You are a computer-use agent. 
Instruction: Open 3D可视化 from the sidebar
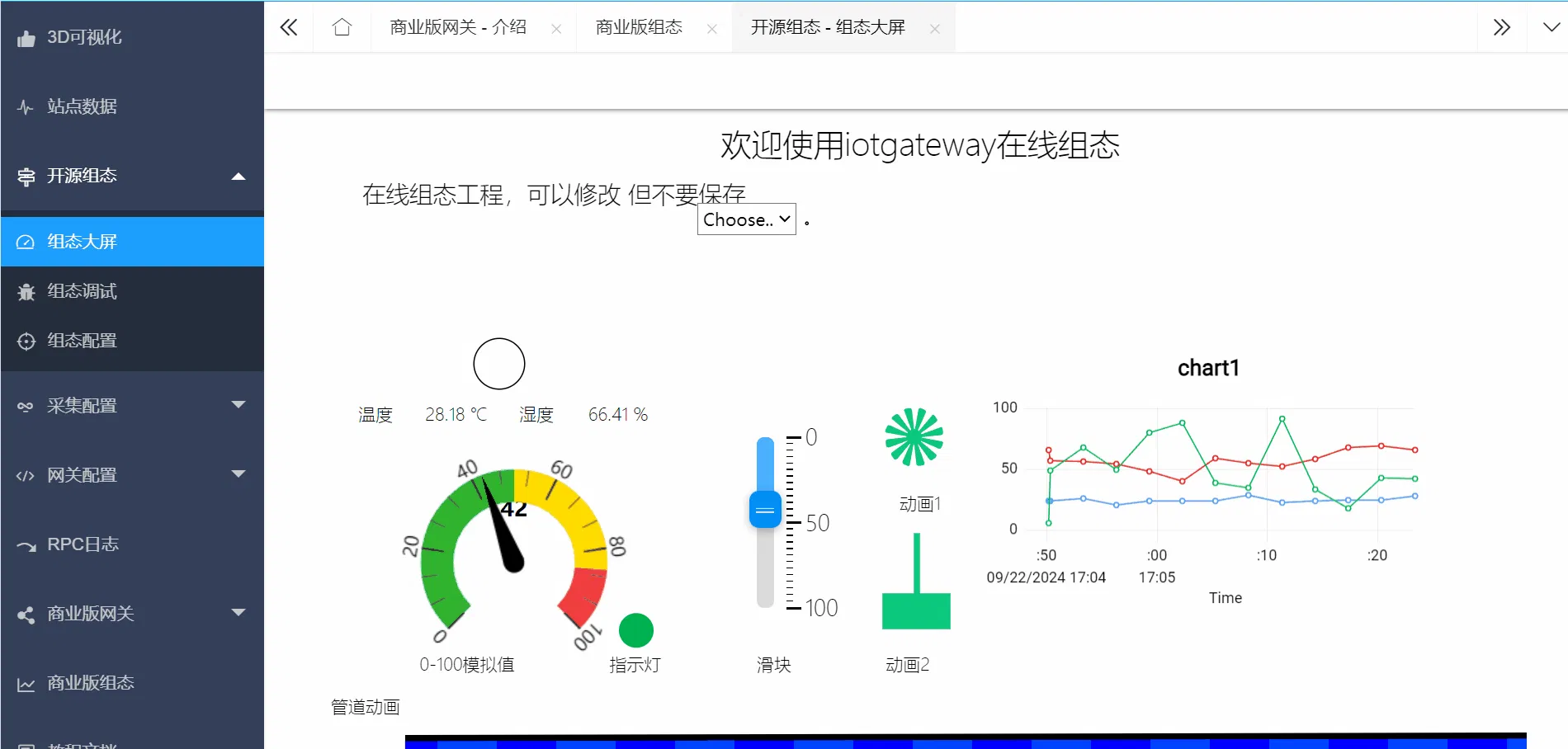coord(83,37)
